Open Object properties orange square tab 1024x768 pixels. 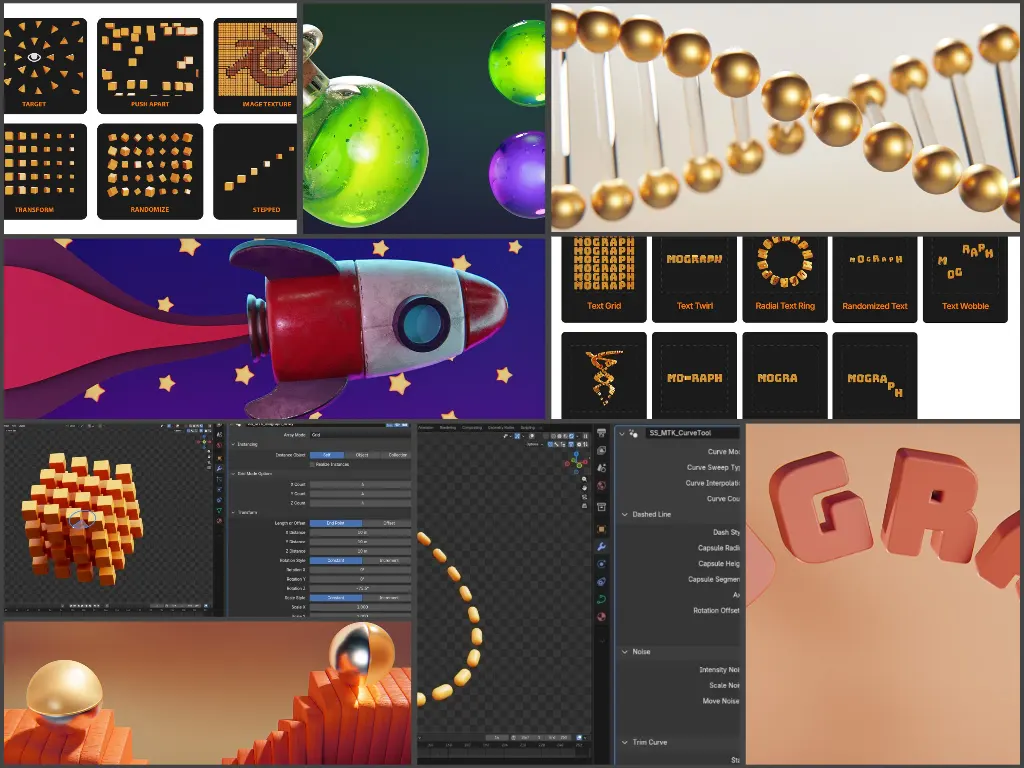[601, 529]
